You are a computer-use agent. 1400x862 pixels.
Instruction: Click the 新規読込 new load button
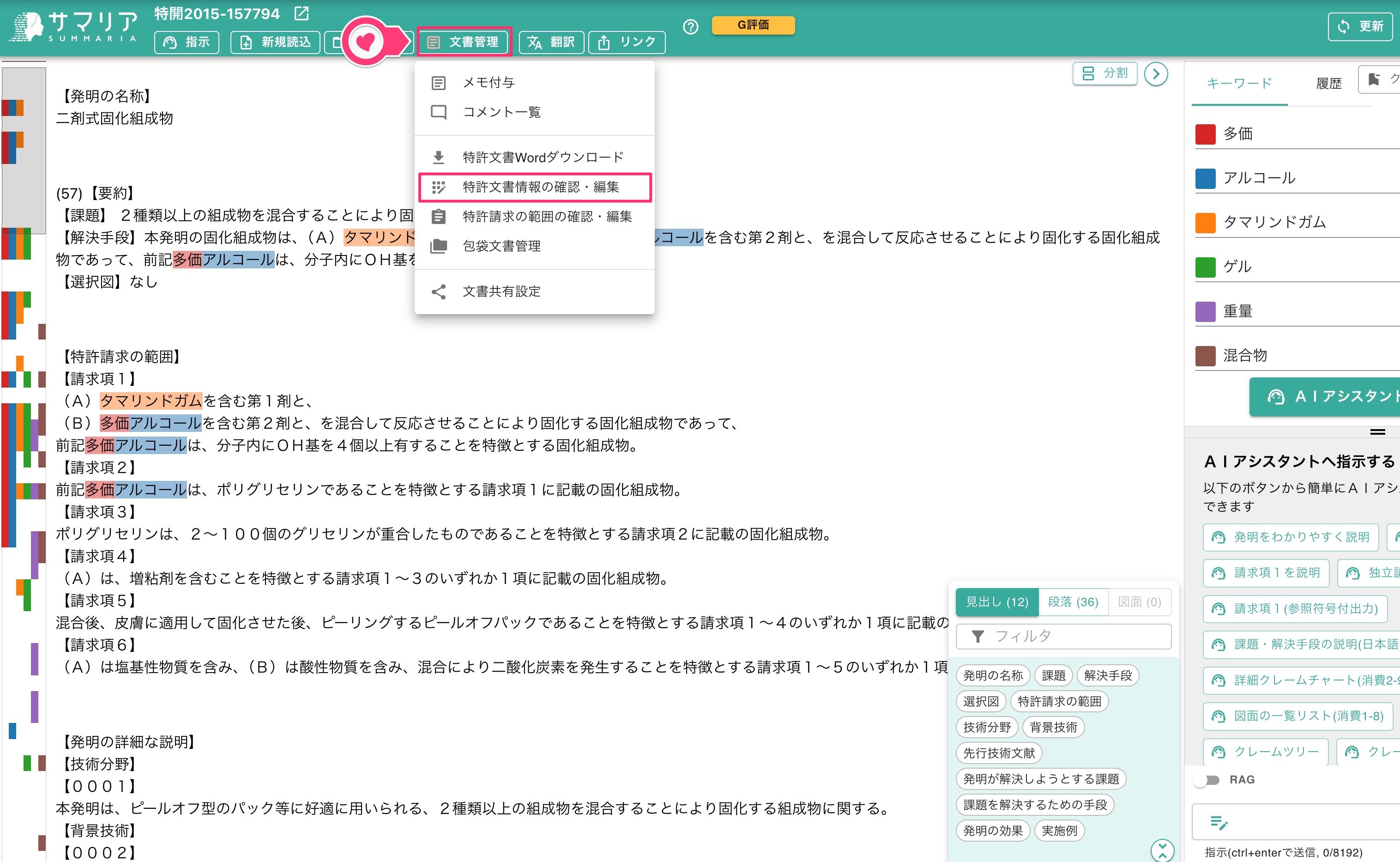pos(275,42)
